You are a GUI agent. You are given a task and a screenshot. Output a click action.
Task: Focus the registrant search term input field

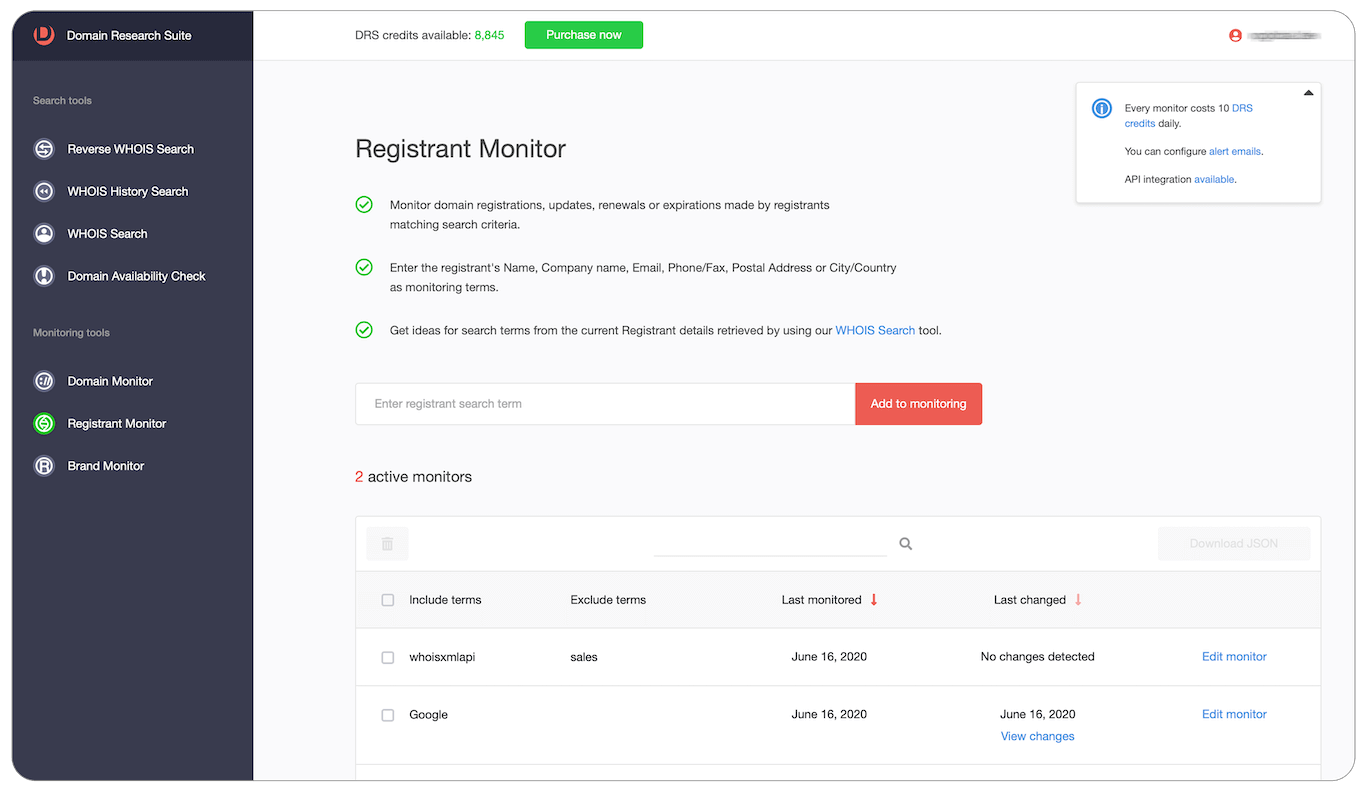(605, 404)
